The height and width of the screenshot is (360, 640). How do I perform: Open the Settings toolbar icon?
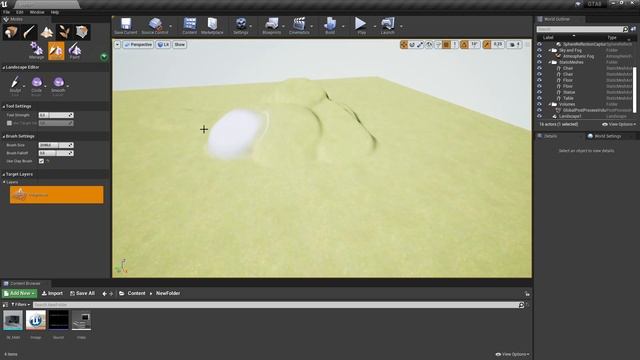click(x=241, y=26)
